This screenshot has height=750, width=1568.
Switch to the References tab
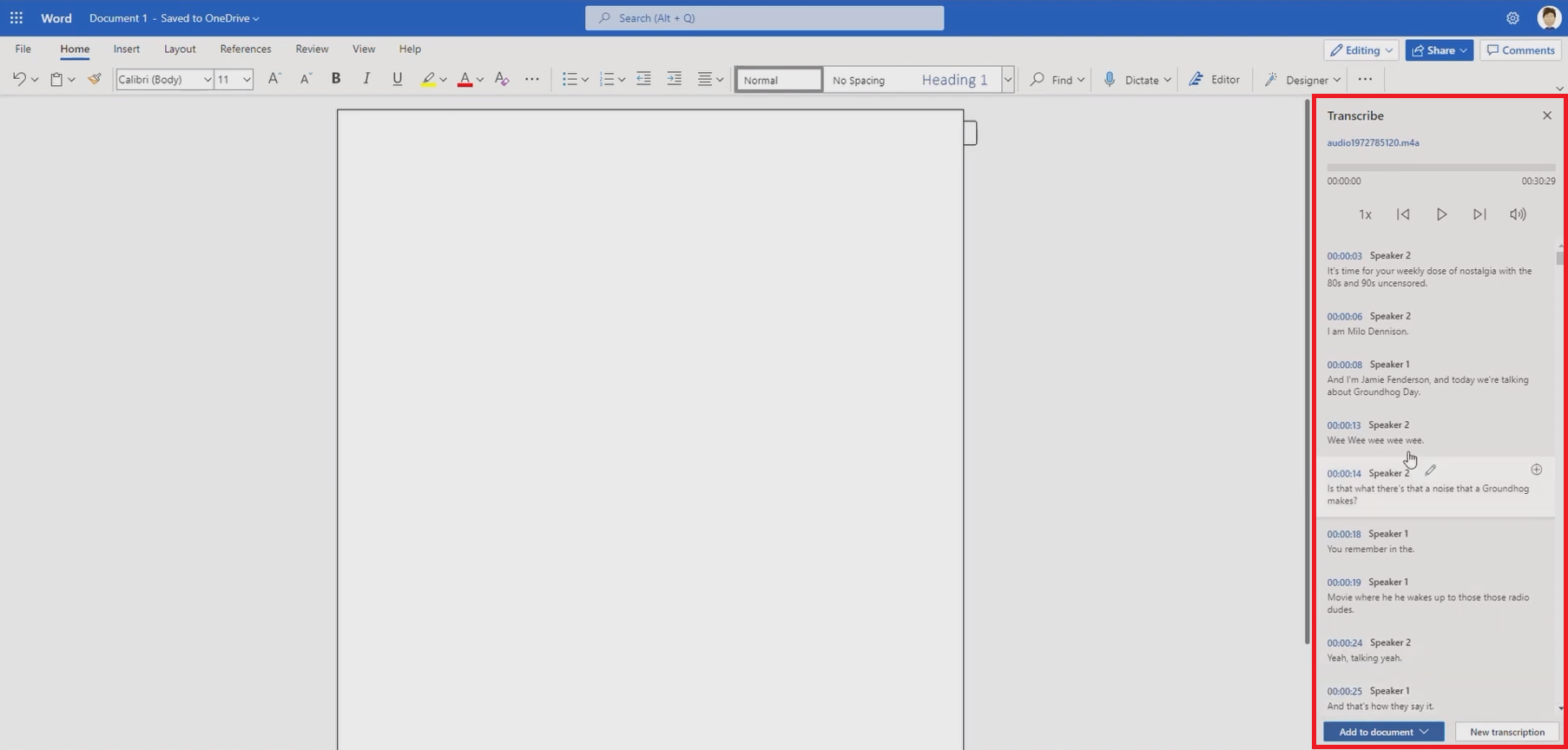246,49
